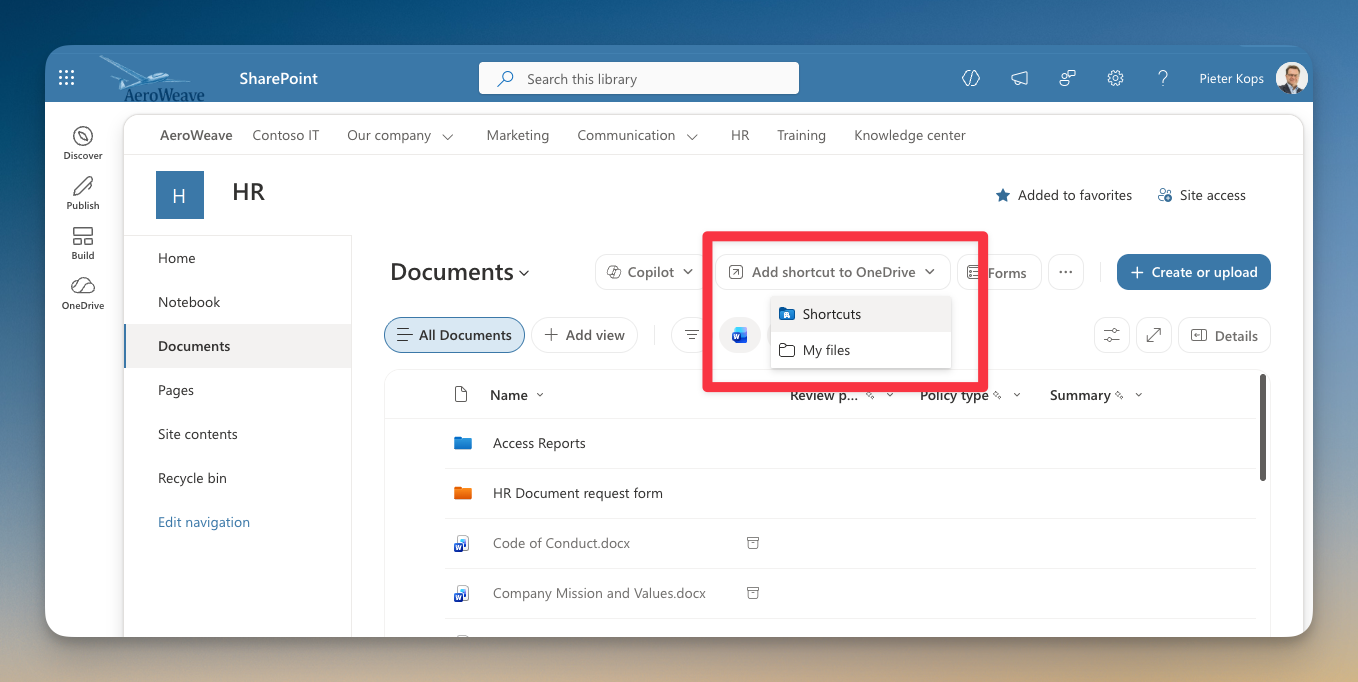Click the Access Reports folder icon
Screen dimensions: 1358x682
click(462, 443)
